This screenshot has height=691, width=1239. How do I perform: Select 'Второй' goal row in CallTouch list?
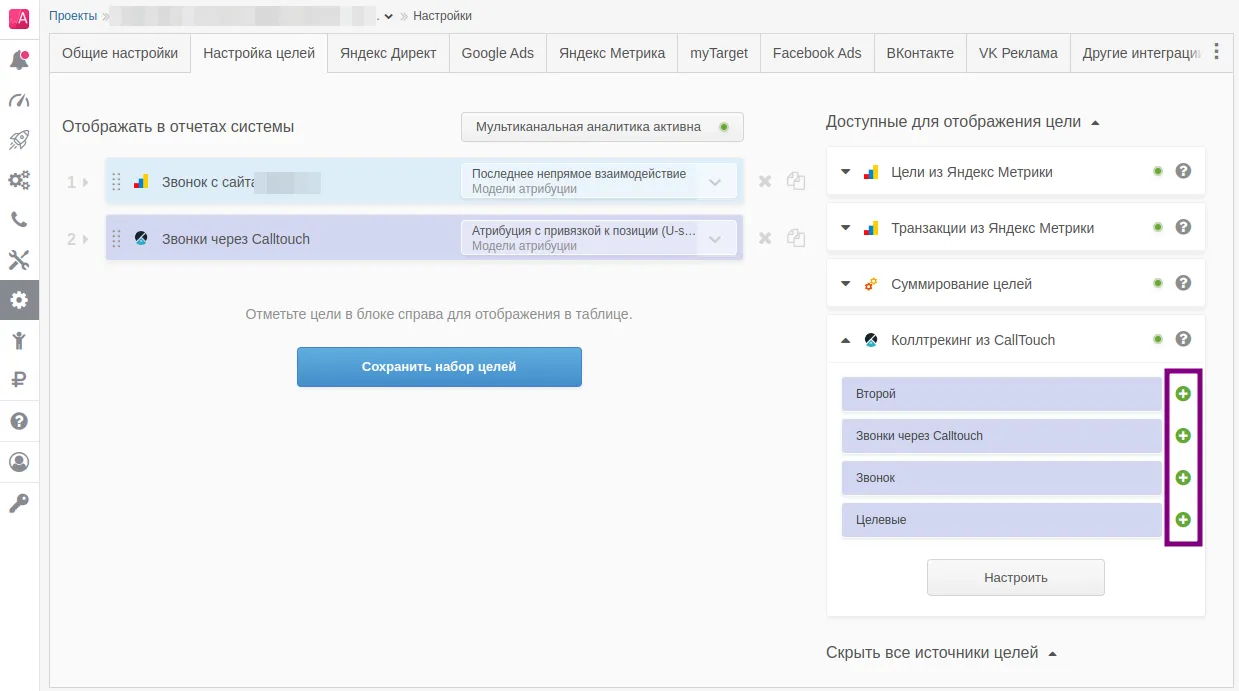[x=1002, y=394]
